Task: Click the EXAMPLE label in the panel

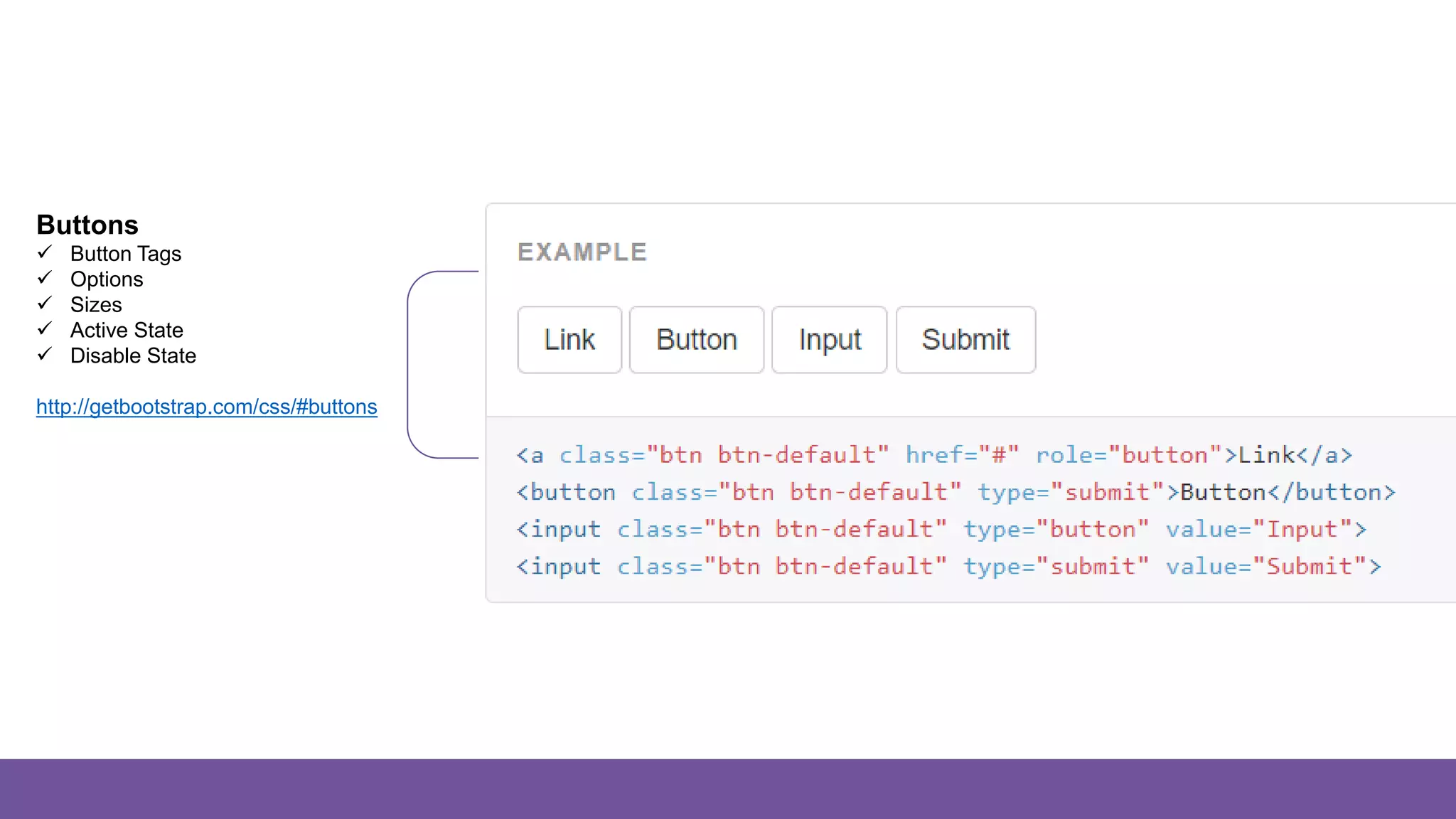Action: pos(582,252)
